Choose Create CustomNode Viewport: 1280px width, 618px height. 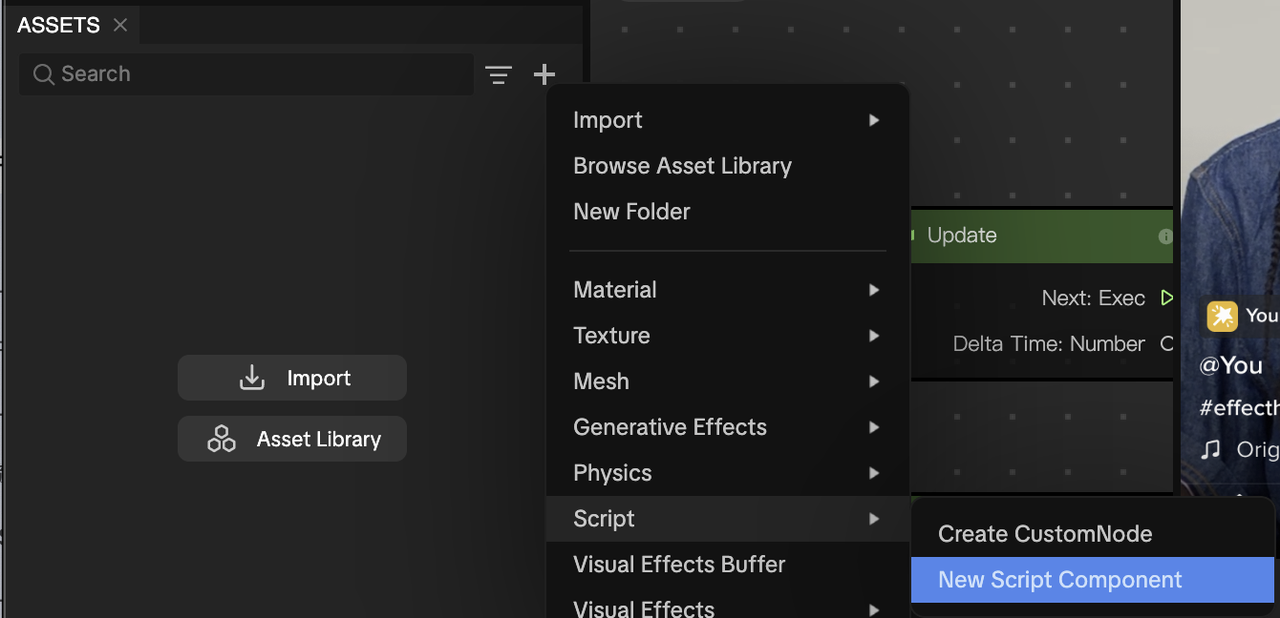[1093, 534]
